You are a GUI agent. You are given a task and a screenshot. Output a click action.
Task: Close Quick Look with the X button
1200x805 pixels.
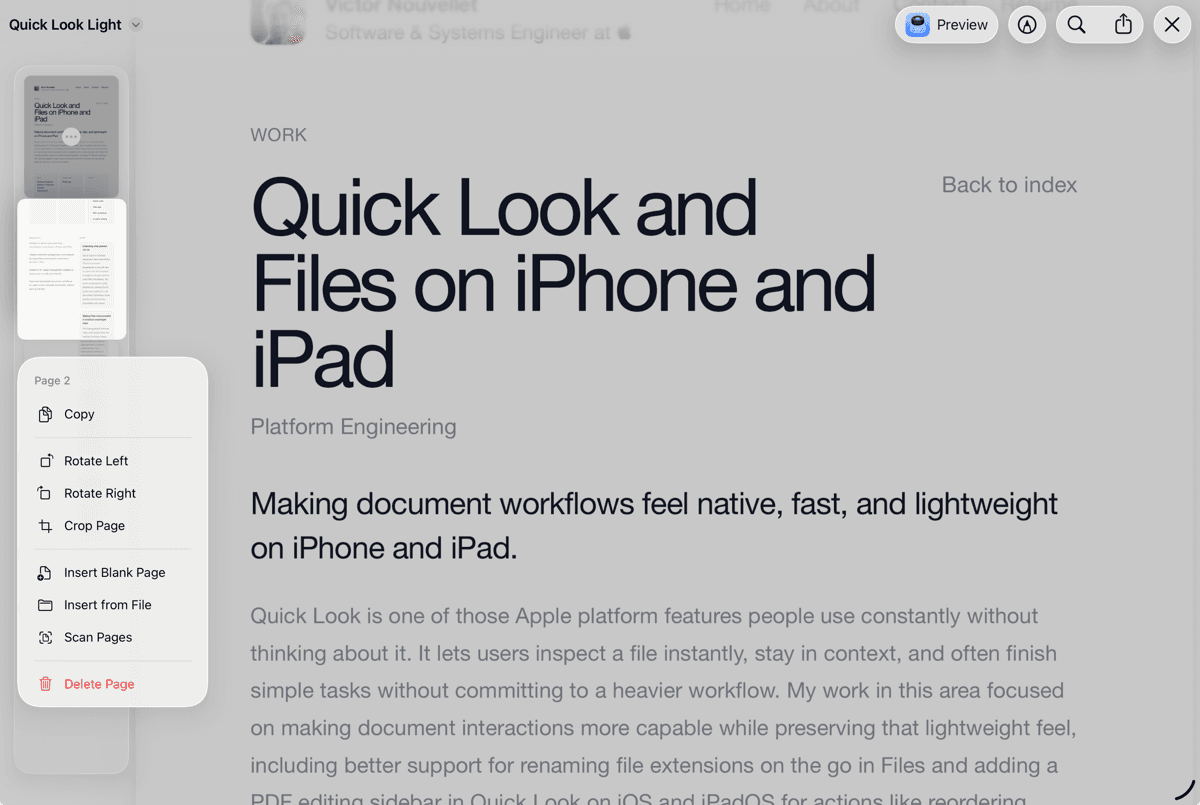(1172, 24)
